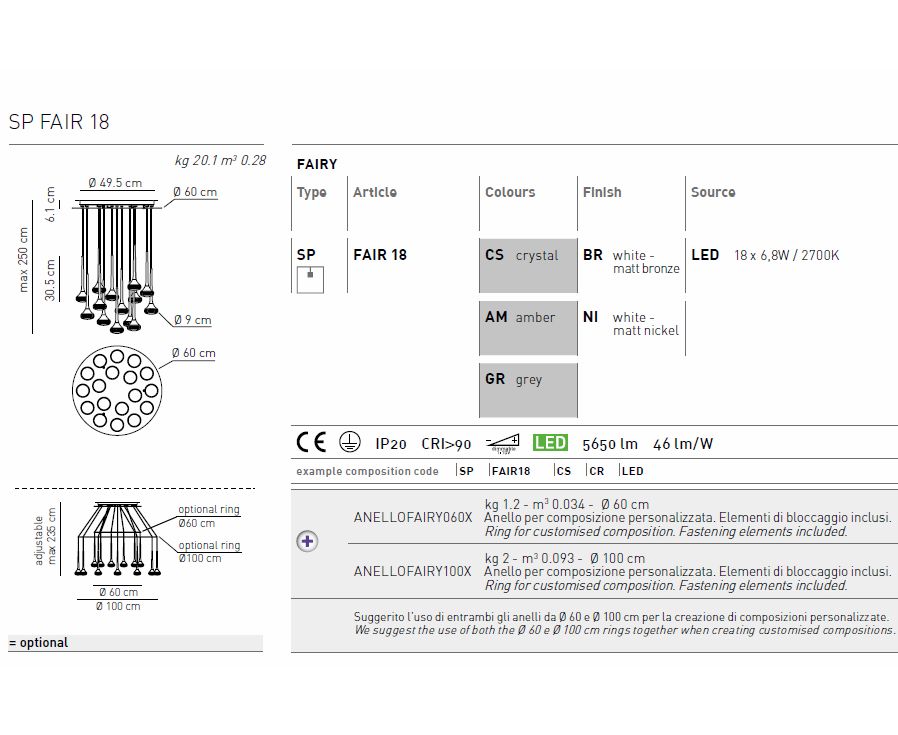Choose the BR white matt bronze finish
This screenshot has height=735, width=898.
coord(632,261)
